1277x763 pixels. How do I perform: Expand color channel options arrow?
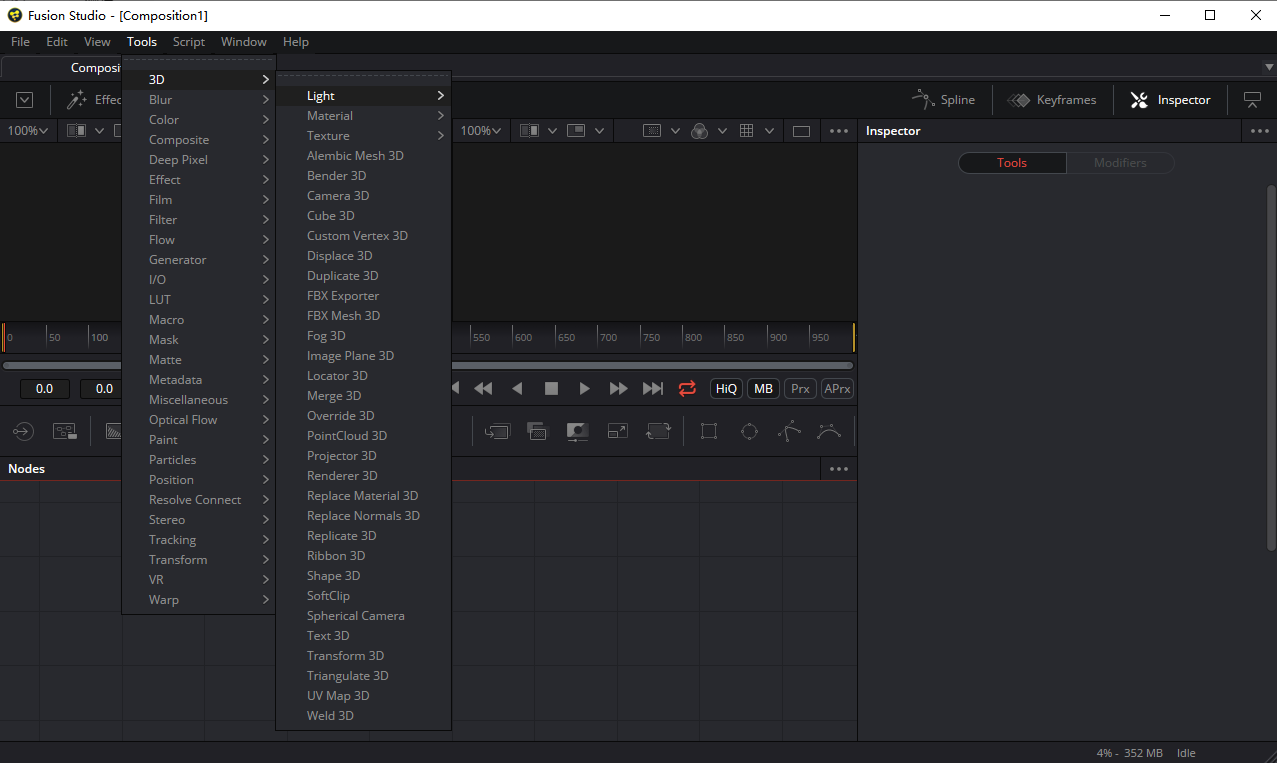point(722,131)
